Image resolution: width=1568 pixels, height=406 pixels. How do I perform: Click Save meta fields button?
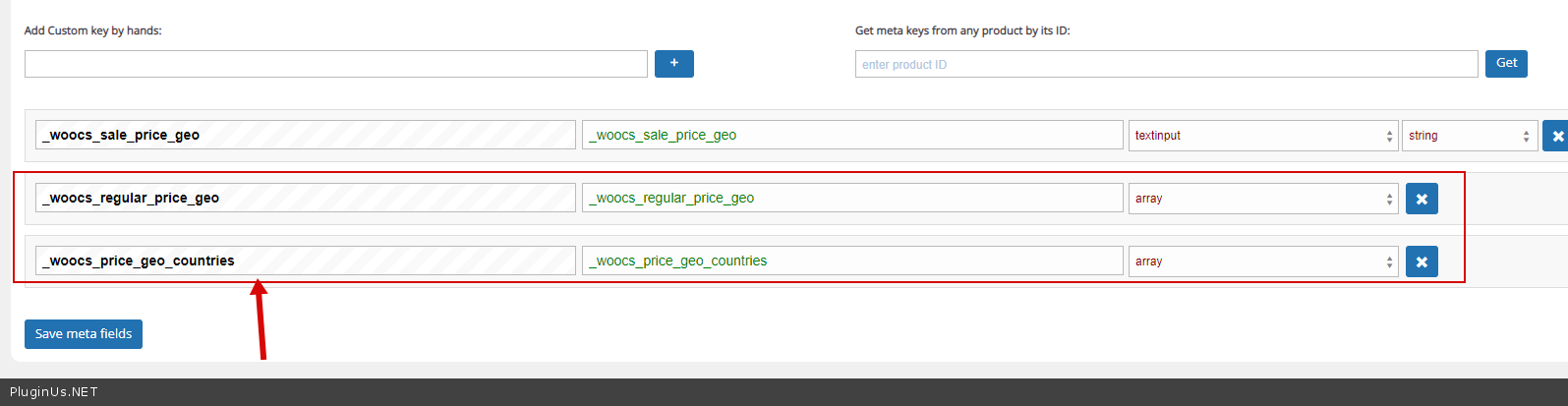point(84,334)
